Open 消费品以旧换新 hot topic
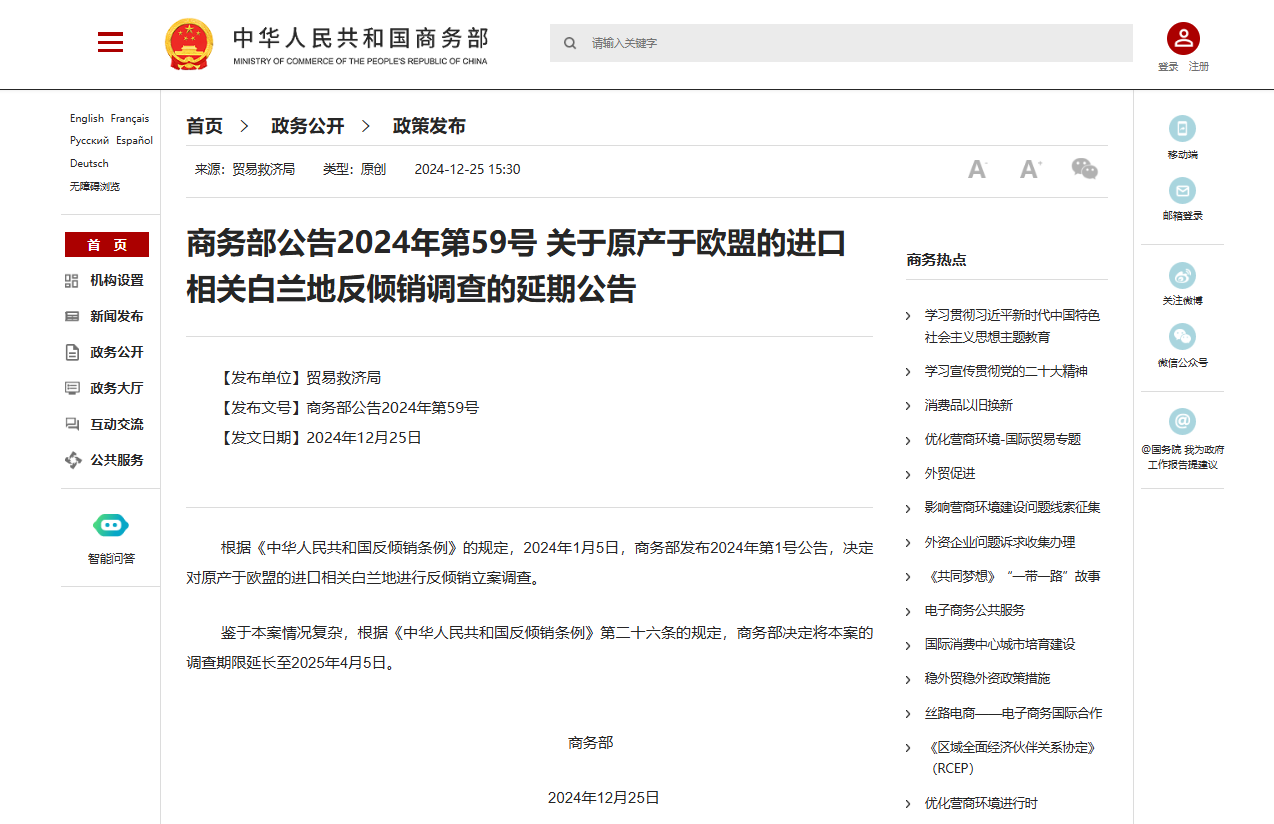This screenshot has height=824, width=1274. [x=969, y=405]
